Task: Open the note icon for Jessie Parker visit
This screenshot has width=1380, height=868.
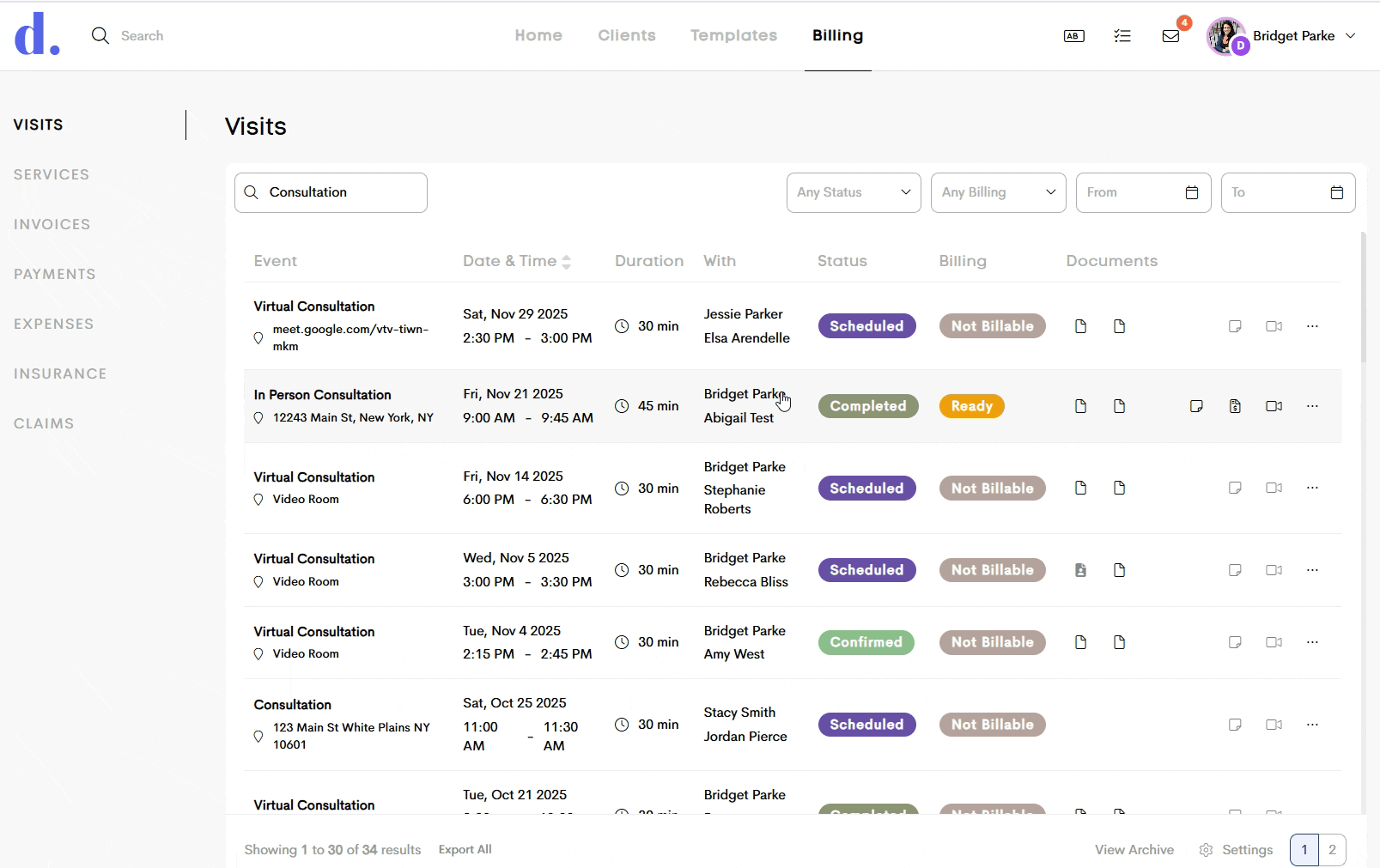Action: [x=1235, y=326]
